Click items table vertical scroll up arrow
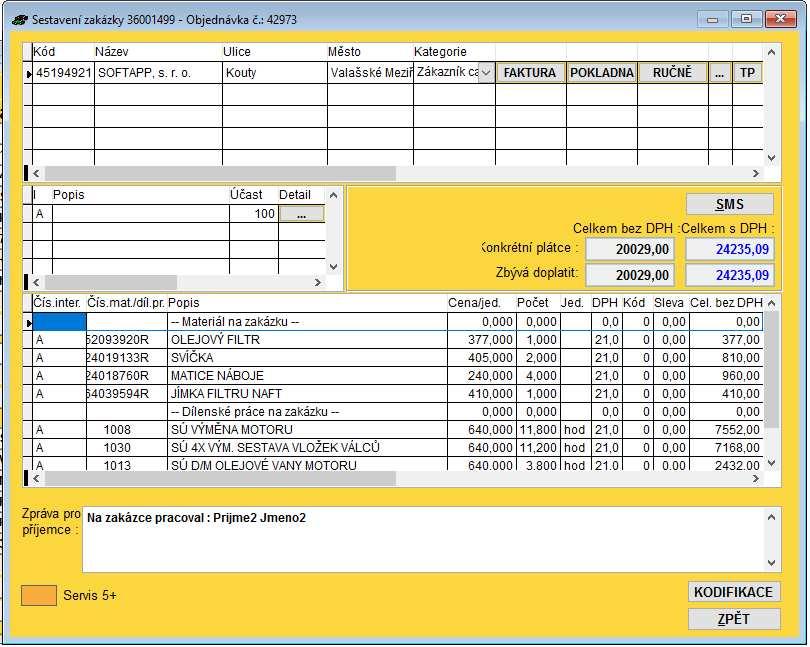Viewport: 810px width, 647px height. tap(771, 303)
